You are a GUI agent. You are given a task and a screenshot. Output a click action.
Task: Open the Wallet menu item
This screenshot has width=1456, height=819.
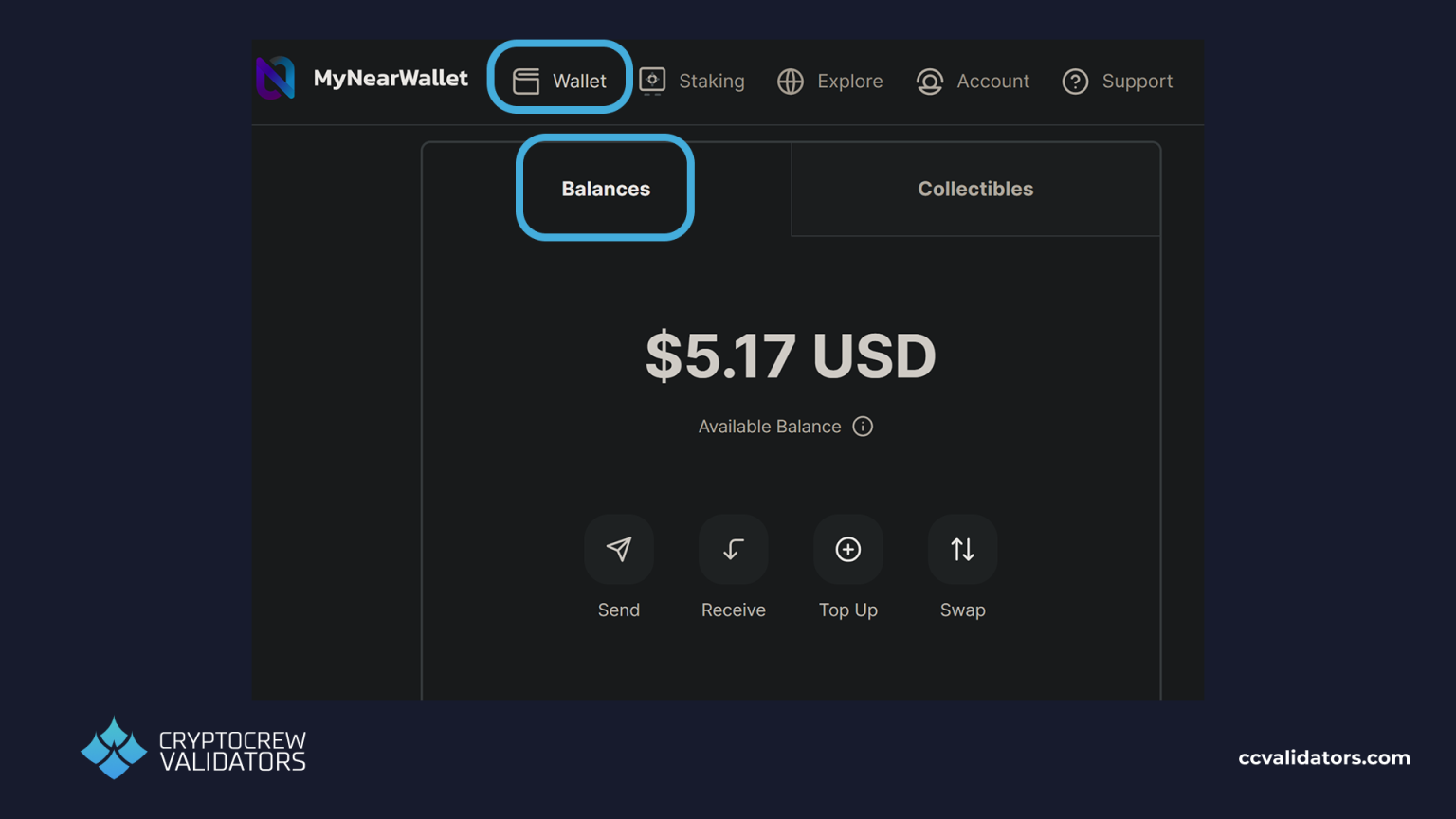point(578,81)
